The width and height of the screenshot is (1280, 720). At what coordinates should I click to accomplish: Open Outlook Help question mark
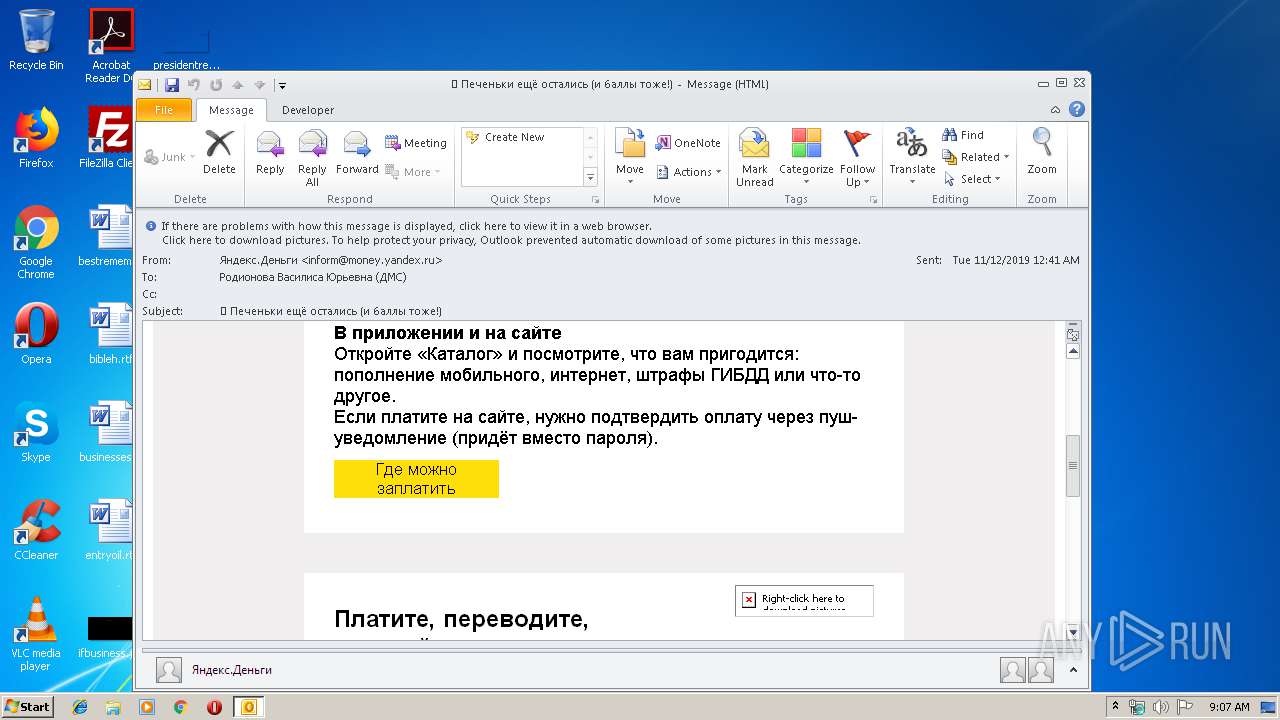[x=1077, y=110]
